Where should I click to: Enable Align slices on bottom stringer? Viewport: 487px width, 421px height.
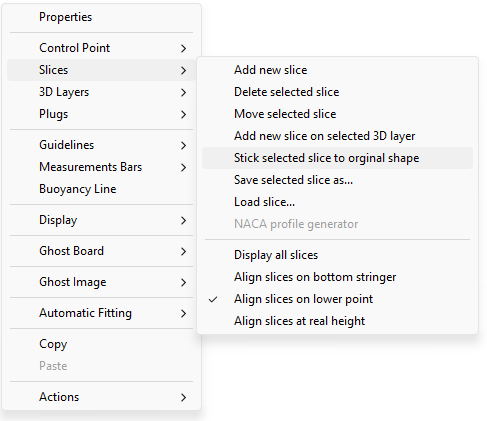pos(337,277)
